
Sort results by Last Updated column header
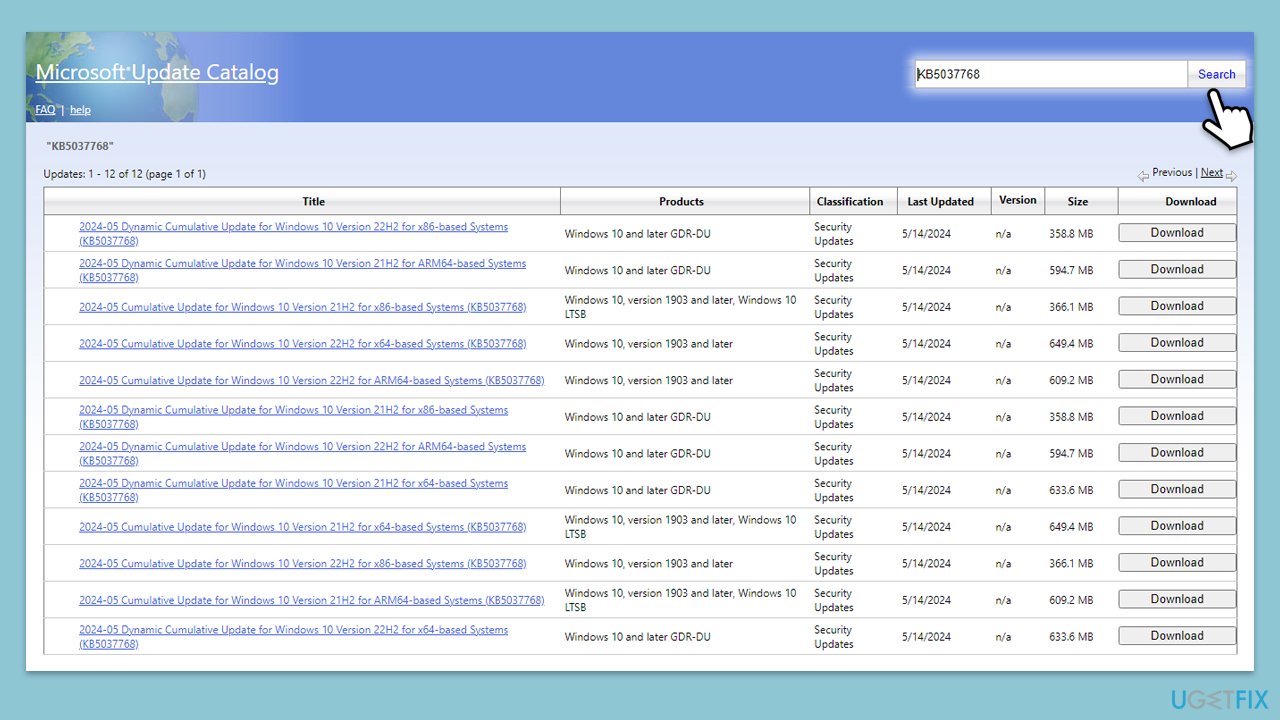[940, 201]
